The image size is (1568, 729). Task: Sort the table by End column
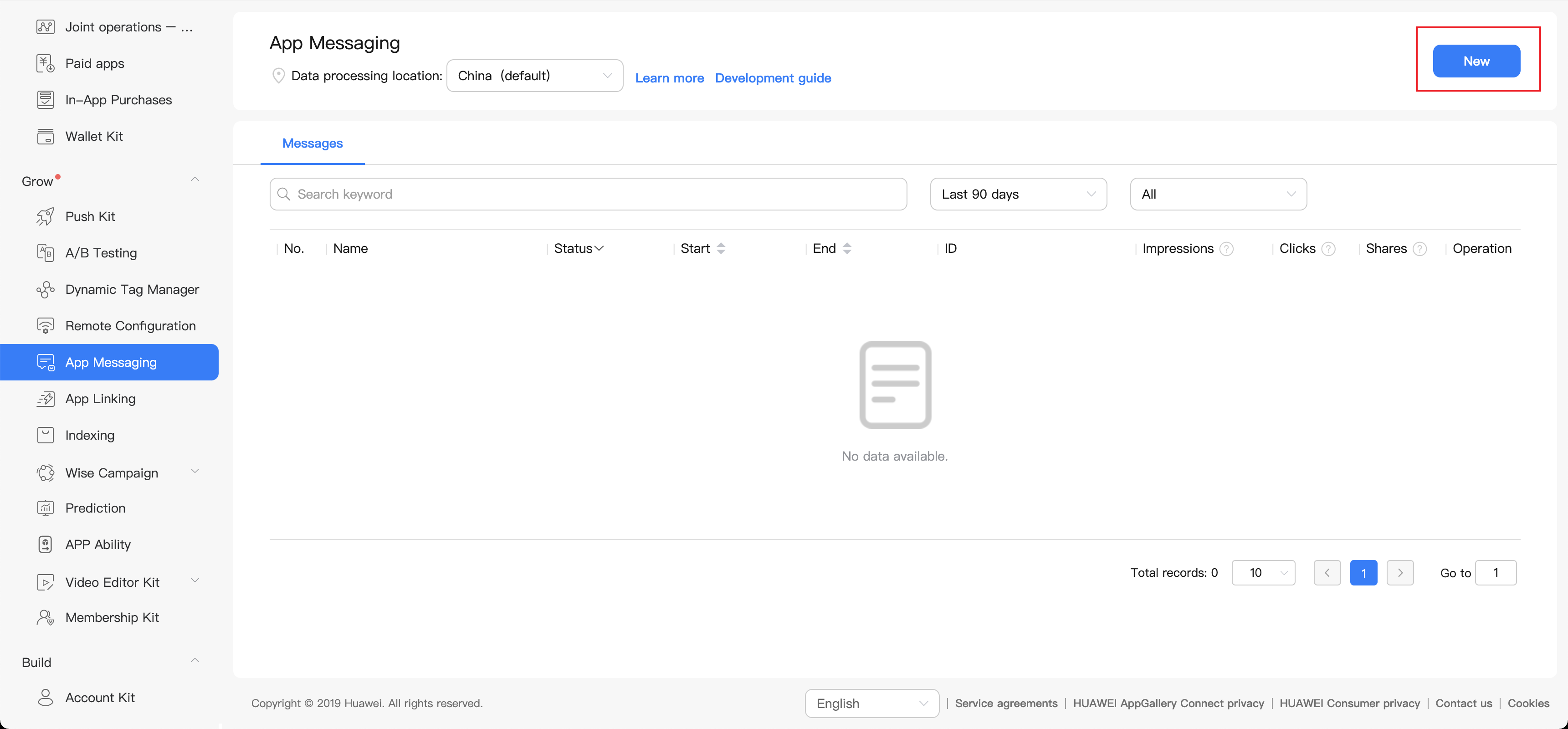coord(847,248)
